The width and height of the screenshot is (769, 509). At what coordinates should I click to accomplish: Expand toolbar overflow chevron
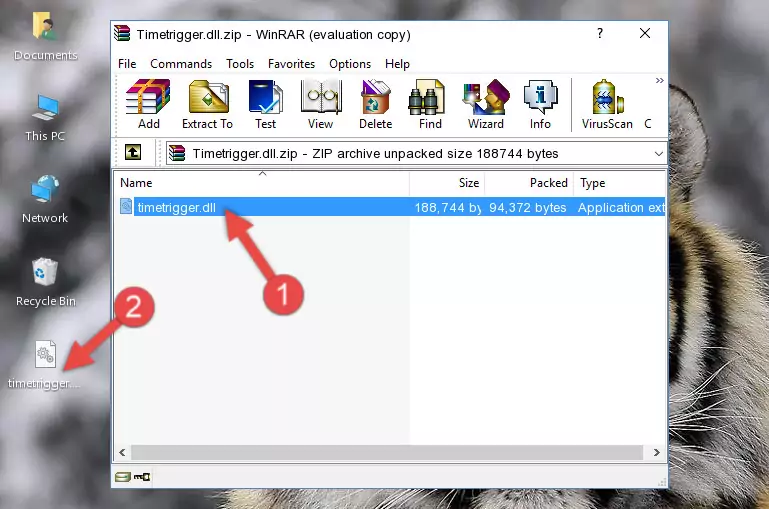[660, 80]
